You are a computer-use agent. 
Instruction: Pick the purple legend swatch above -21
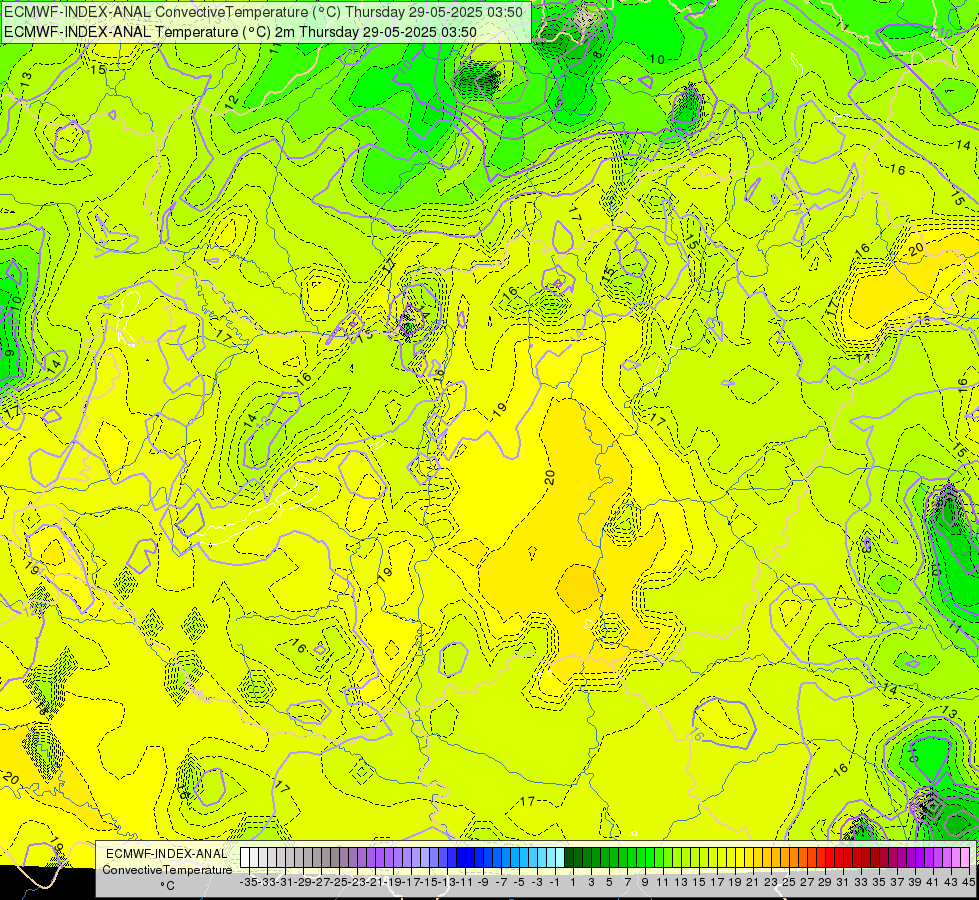click(371, 858)
